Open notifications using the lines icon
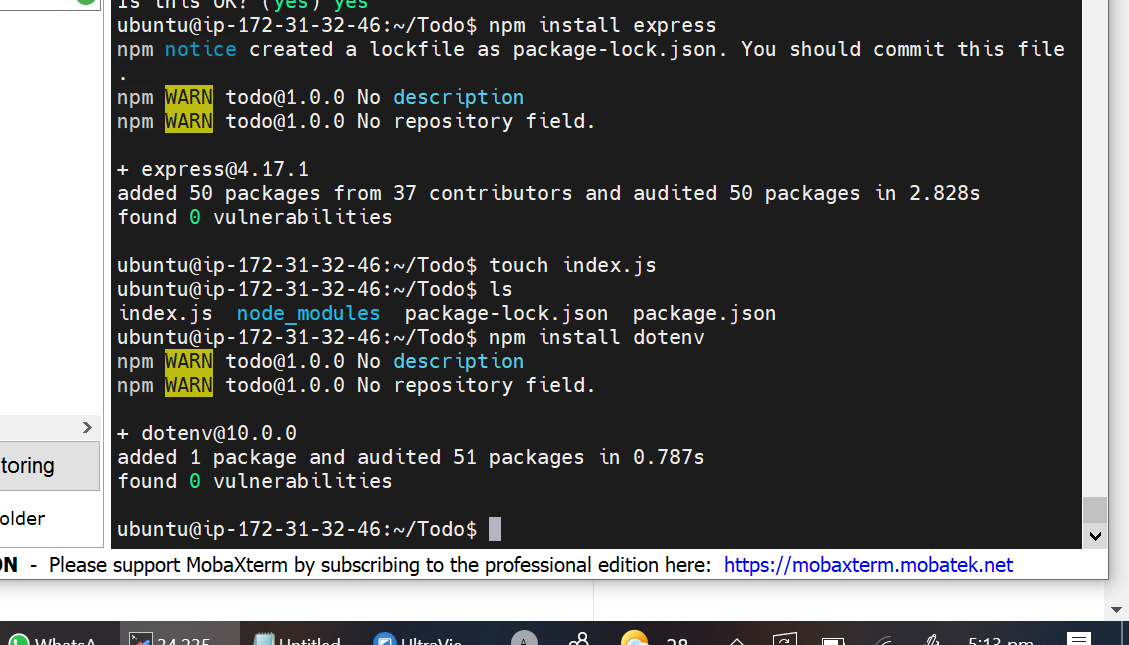This screenshot has height=645, width=1129. click(1078, 640)
